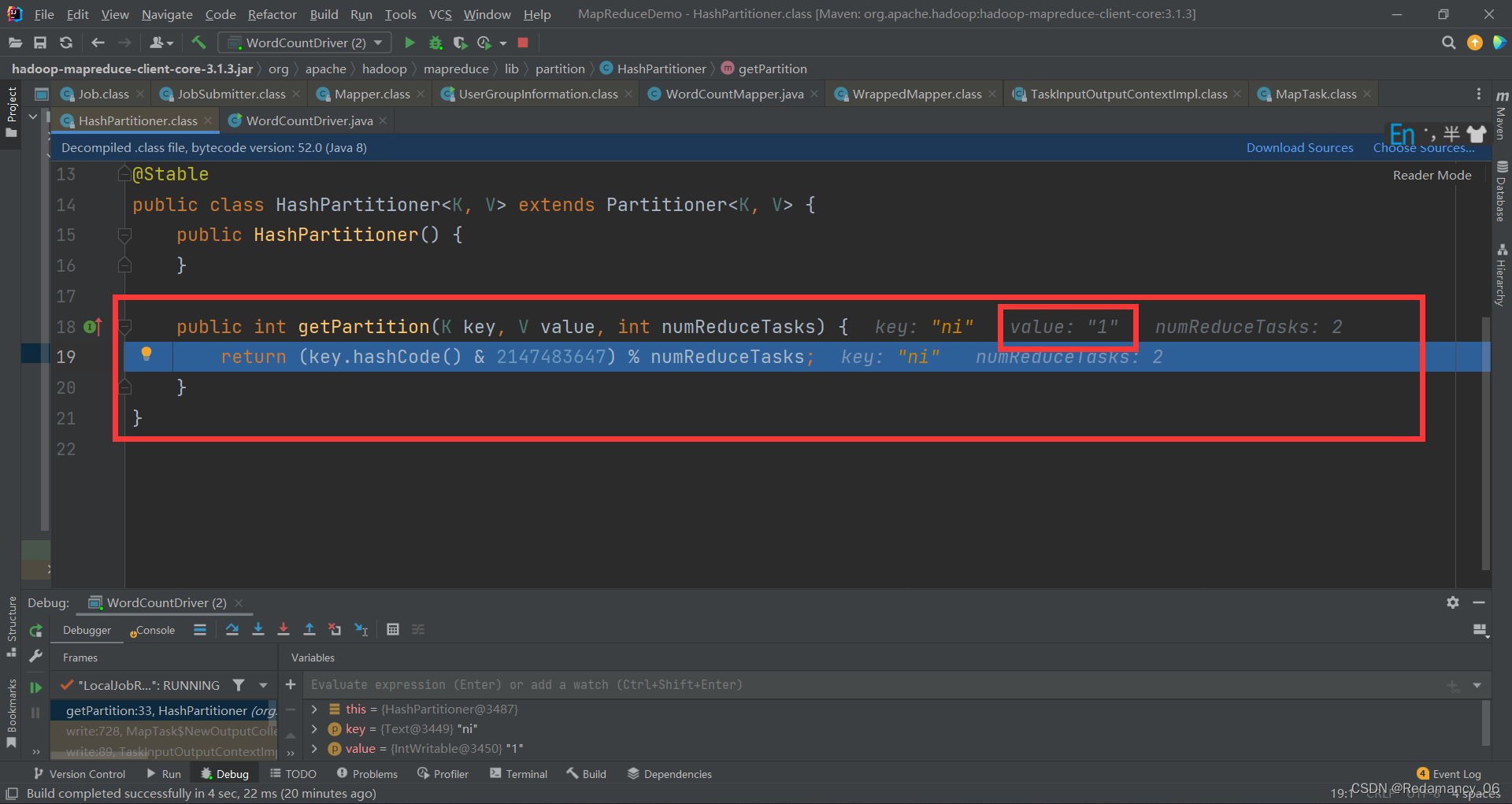Expand the 'value' variable node
The width and height of the screenshot is (1512, 804).
314,748
